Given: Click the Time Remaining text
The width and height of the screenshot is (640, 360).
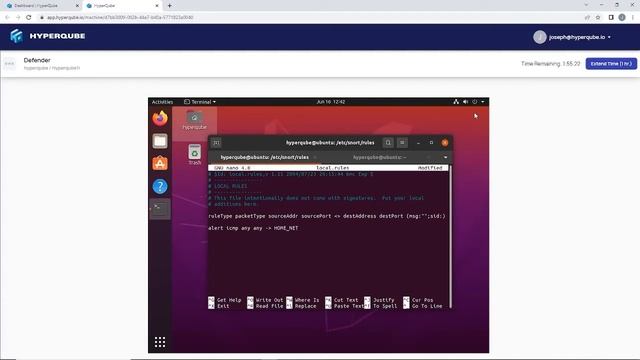Looking at the screenshot, I should pyautogui.click(x=550, y=64).
